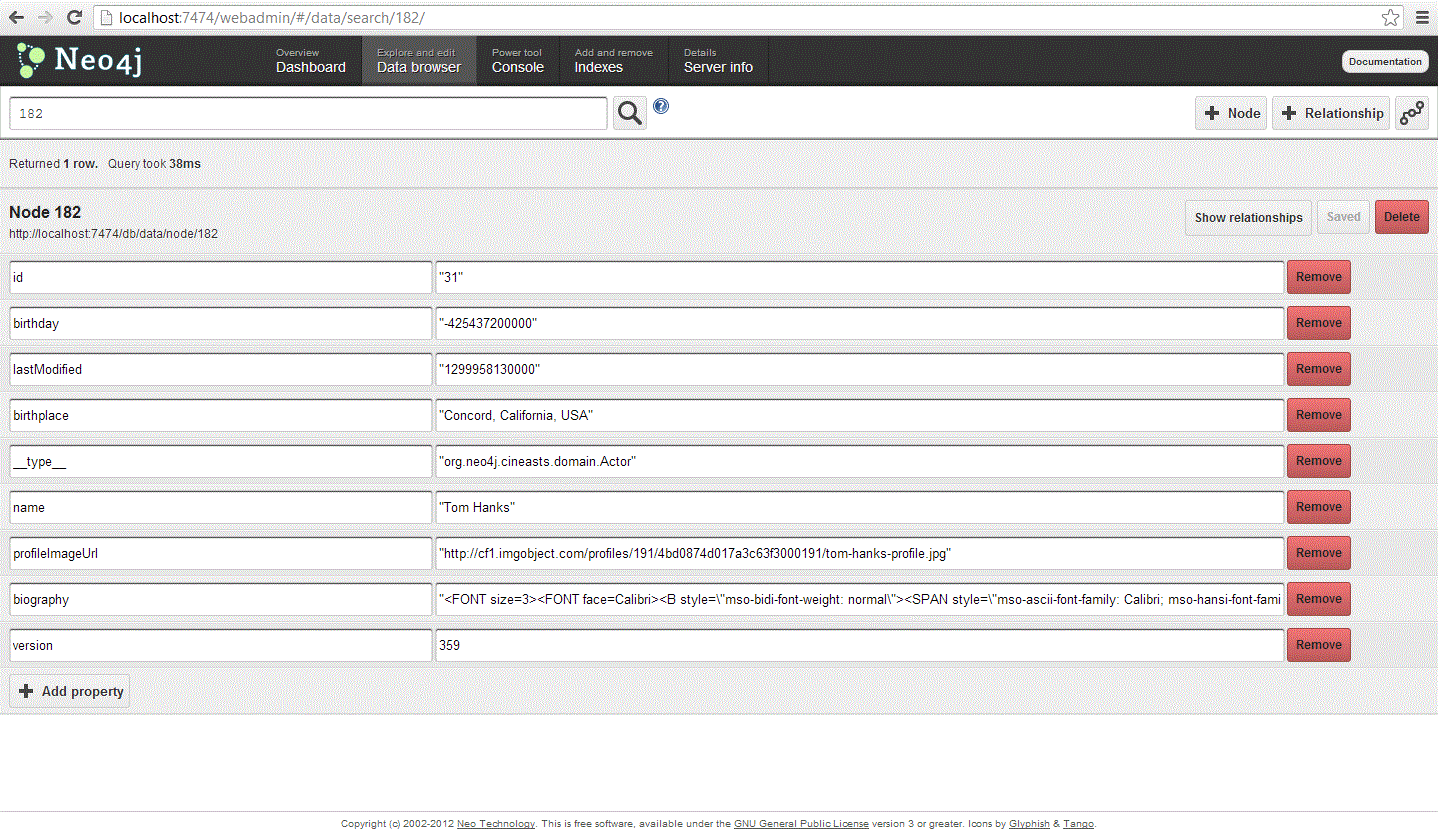
Task: Edit the version value 359
Action: point(860,645)
